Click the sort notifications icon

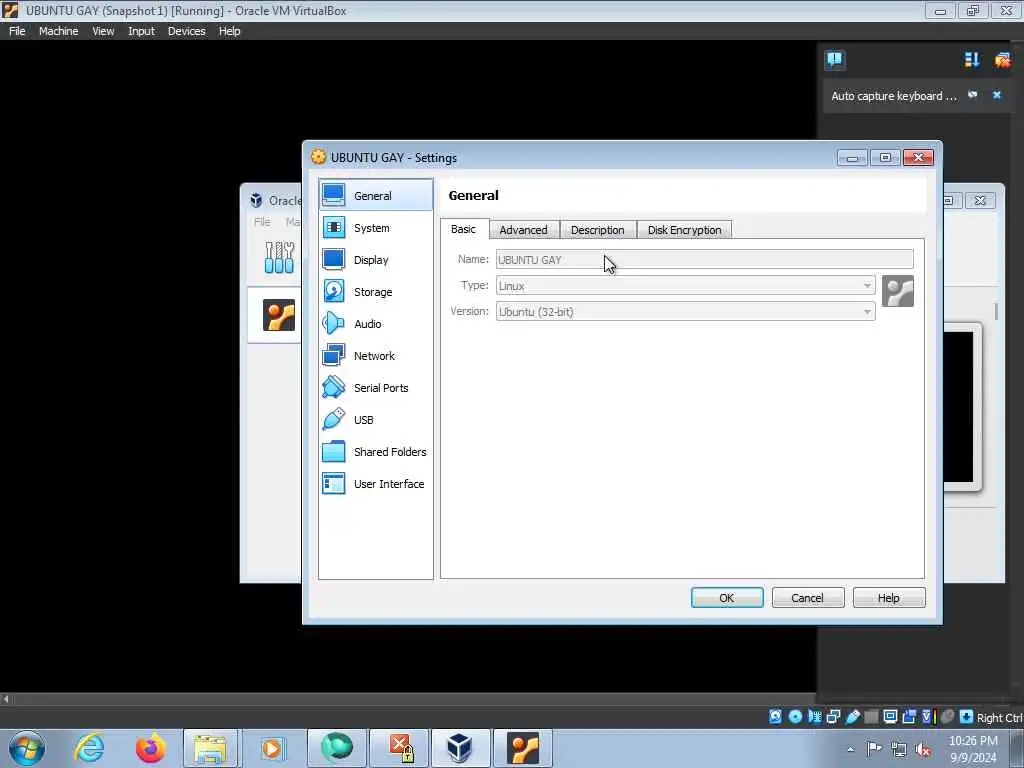972,60
